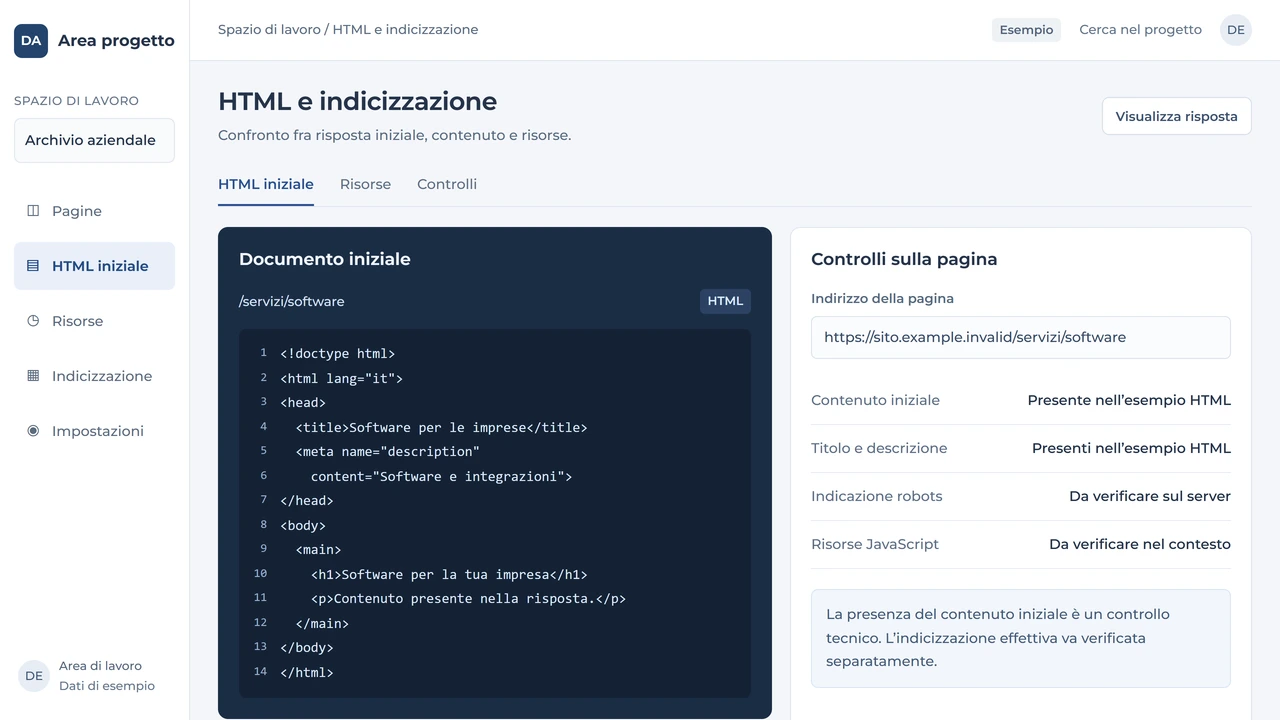The height and width of the screenshot is (720, 1280).
Task: Click the title tag code line
Action: 441,427
